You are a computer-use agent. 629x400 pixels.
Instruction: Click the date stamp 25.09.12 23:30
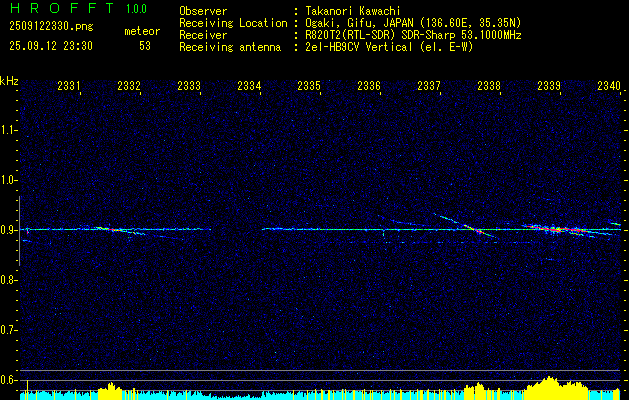coord(51,46)
